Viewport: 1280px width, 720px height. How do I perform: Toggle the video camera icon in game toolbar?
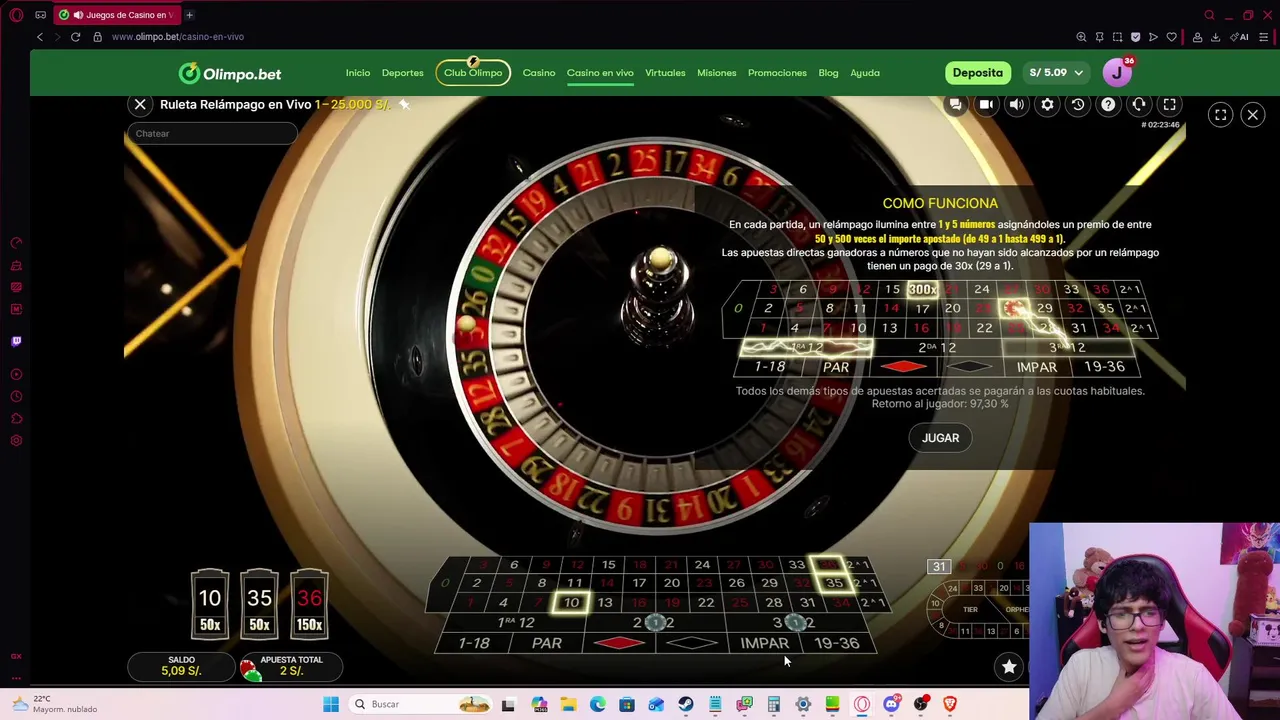(x=986, y=104)
